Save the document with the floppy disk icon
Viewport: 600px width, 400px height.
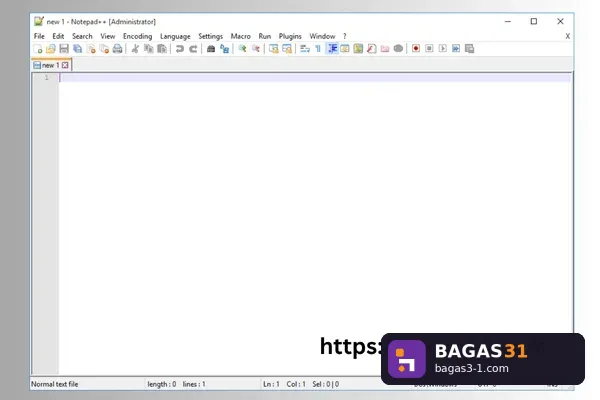point(64,49)
